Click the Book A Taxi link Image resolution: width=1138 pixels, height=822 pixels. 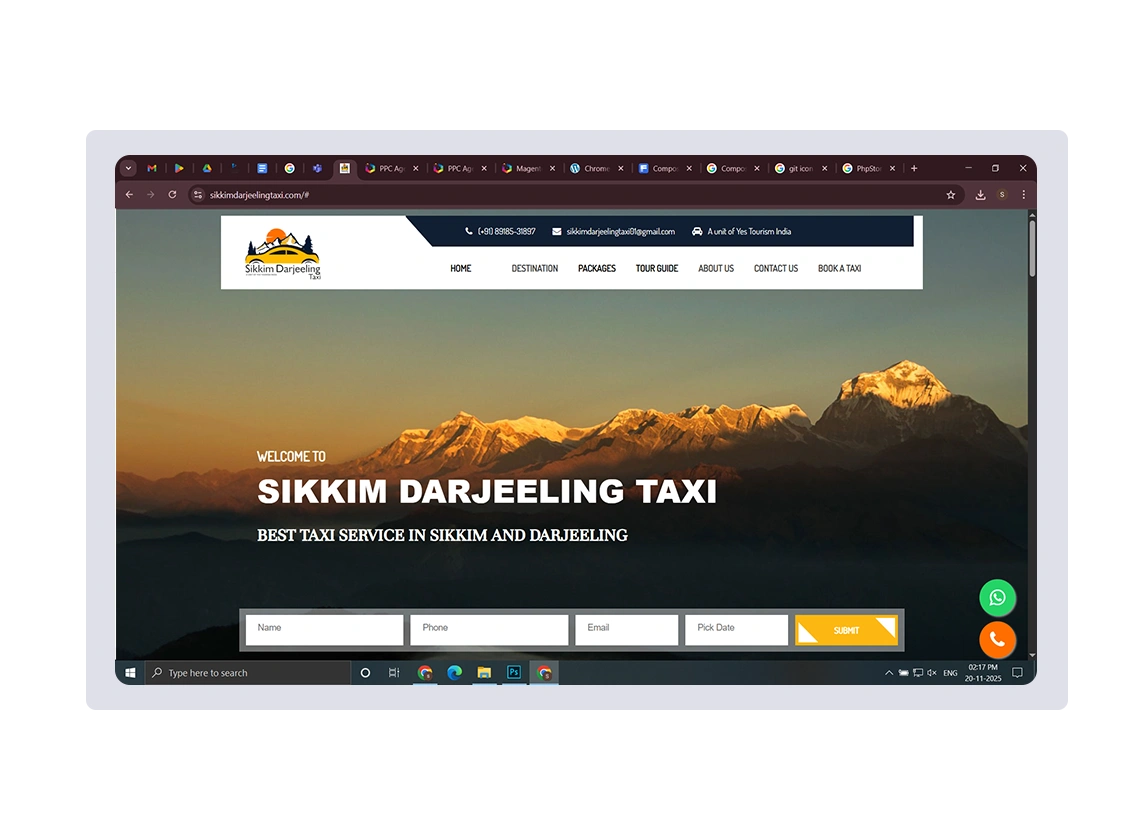click(839, 268)
